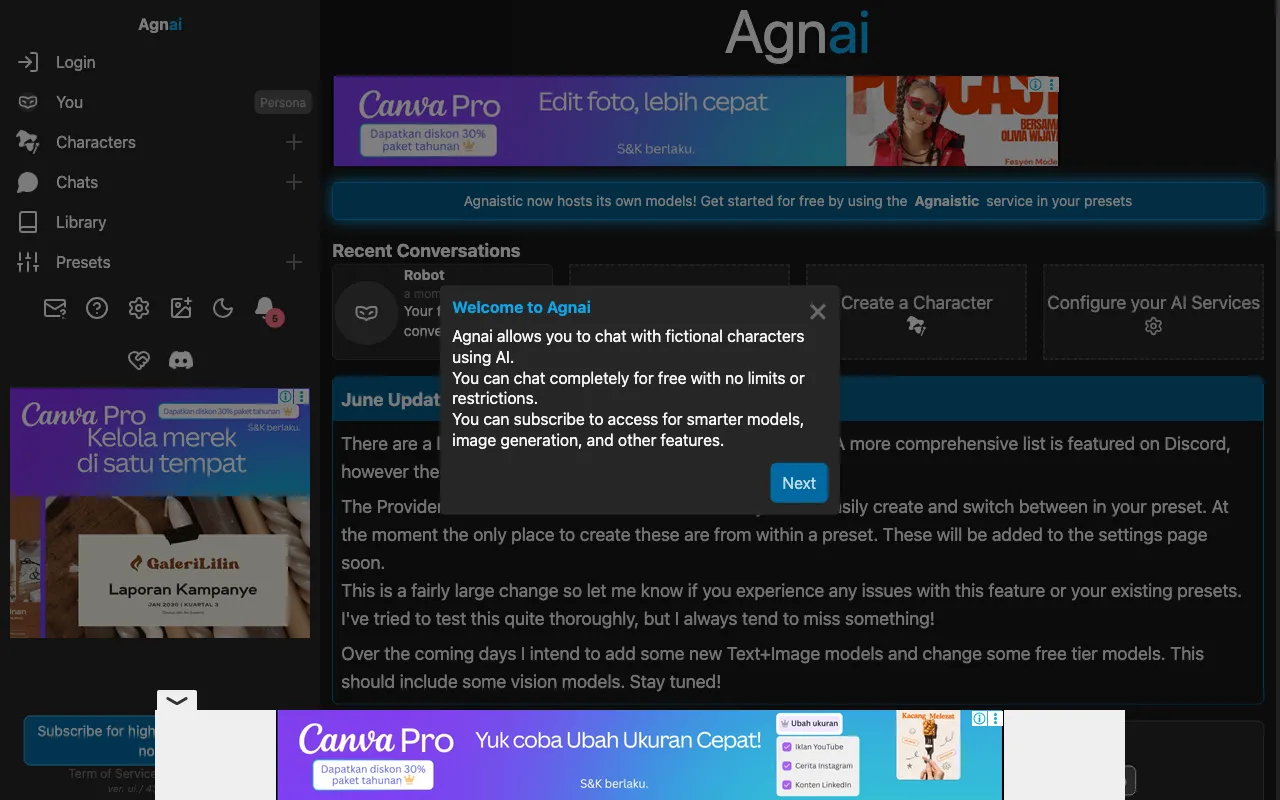The width and height of the screenshot is (1280, 800).
Task: Click the Robot avatar mask icon
Action: coord(366,313)
